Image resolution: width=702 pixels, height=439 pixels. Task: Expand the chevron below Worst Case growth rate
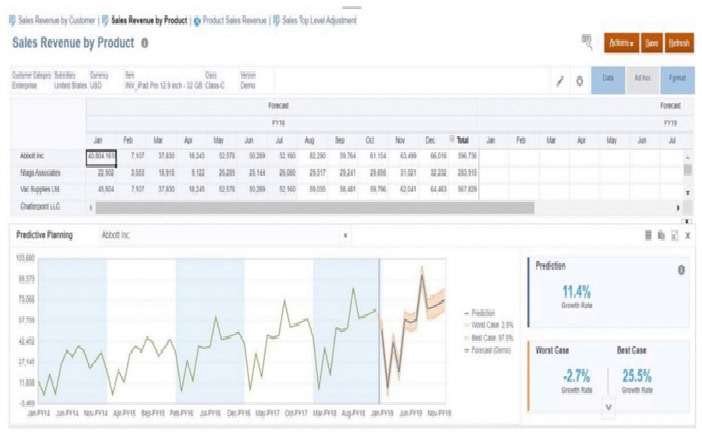(608, 406)
